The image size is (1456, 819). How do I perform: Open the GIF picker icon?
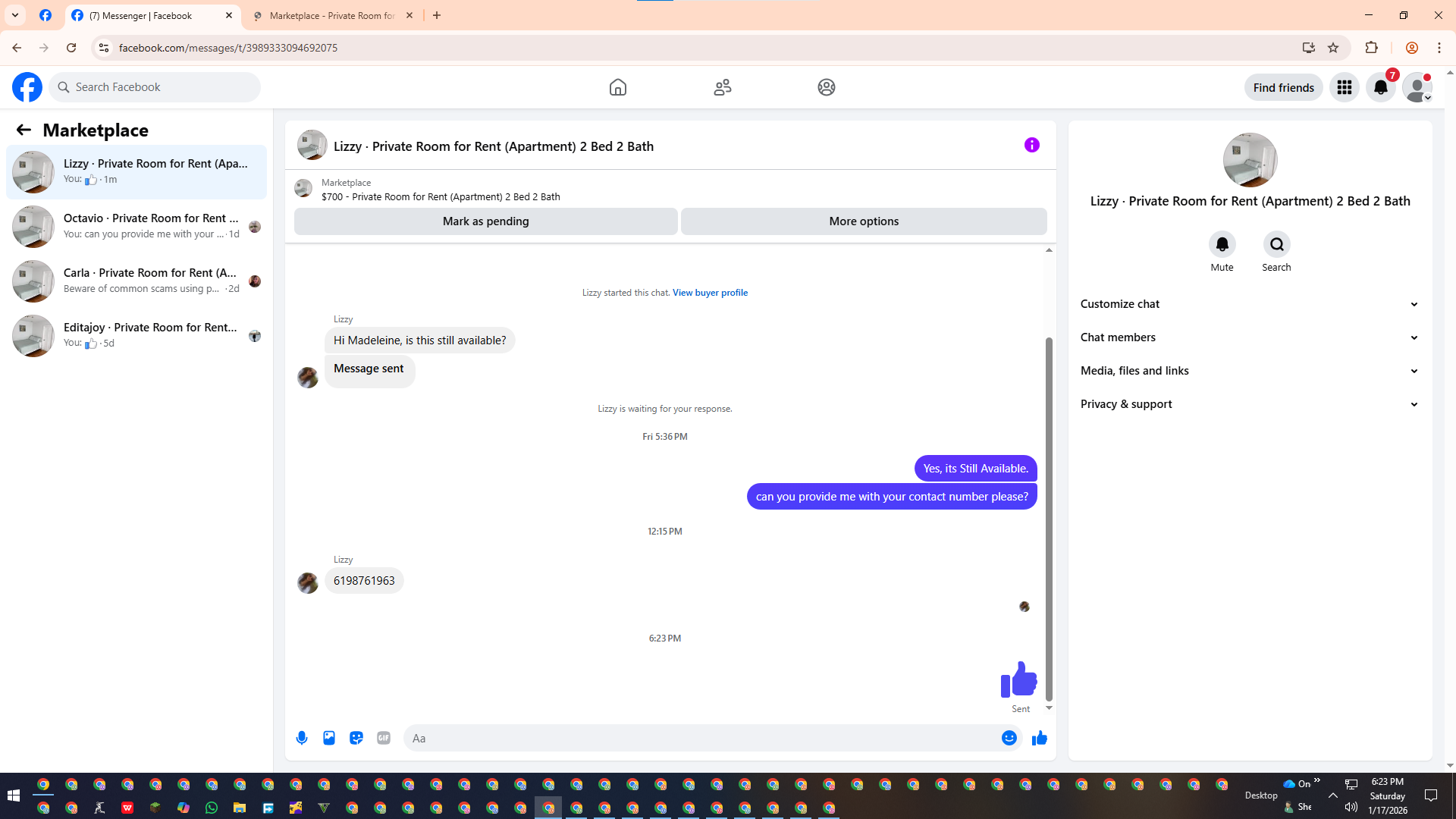[384, 738]
